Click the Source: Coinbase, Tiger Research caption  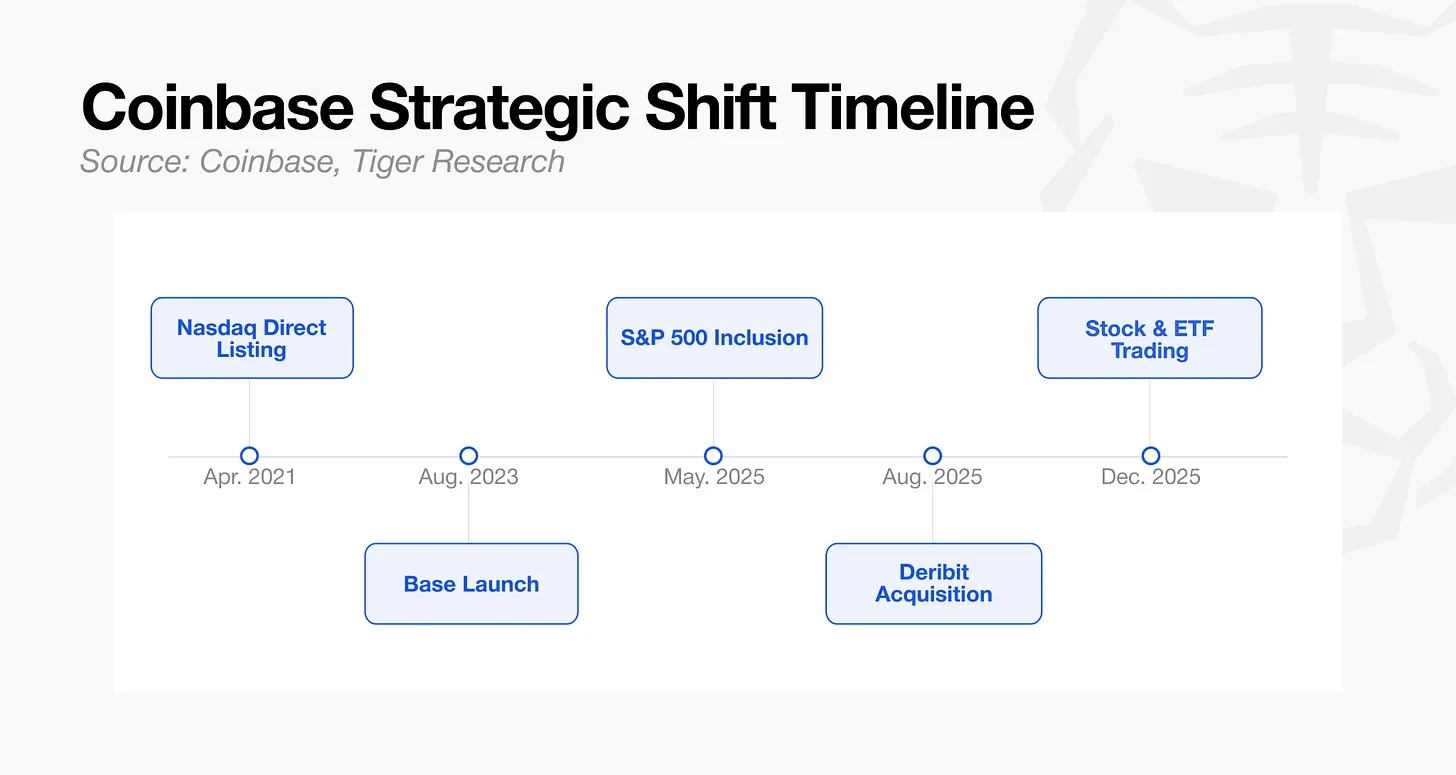pyautogui.click(x=322, y=162)
